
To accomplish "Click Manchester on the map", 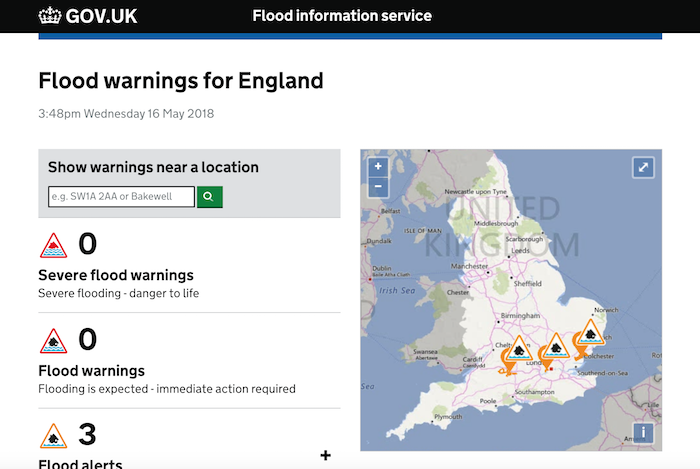I will tap(469, 267).
